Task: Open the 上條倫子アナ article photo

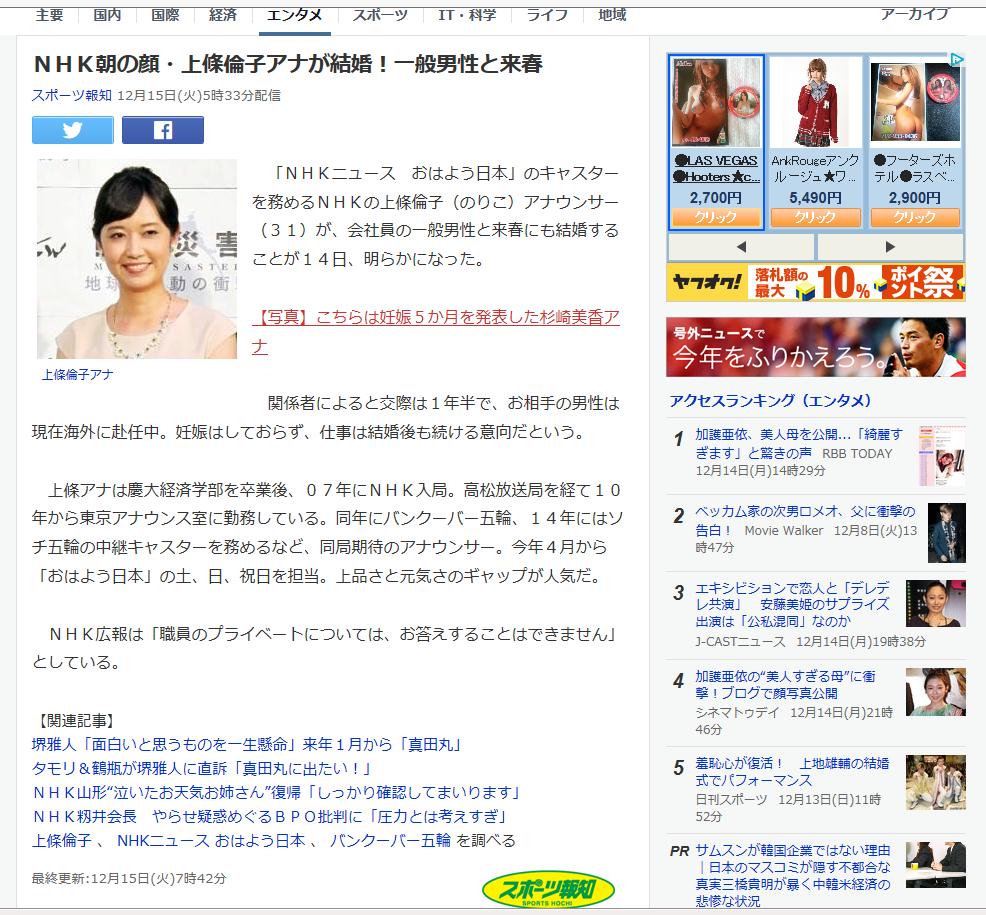Action: click(x=136, y=259)
